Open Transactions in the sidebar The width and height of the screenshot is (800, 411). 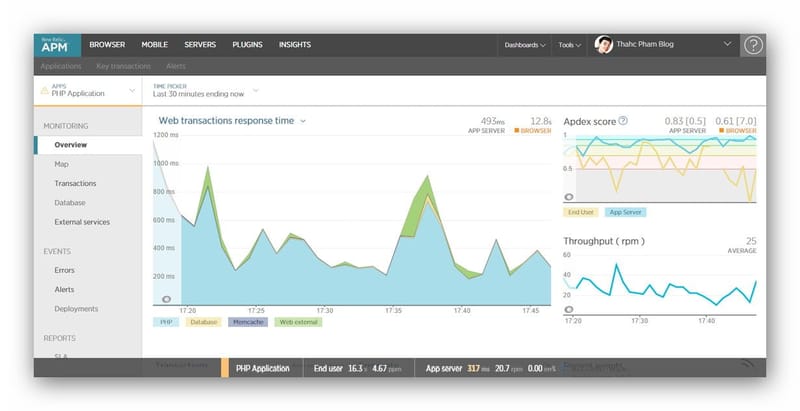pos(75,183)
